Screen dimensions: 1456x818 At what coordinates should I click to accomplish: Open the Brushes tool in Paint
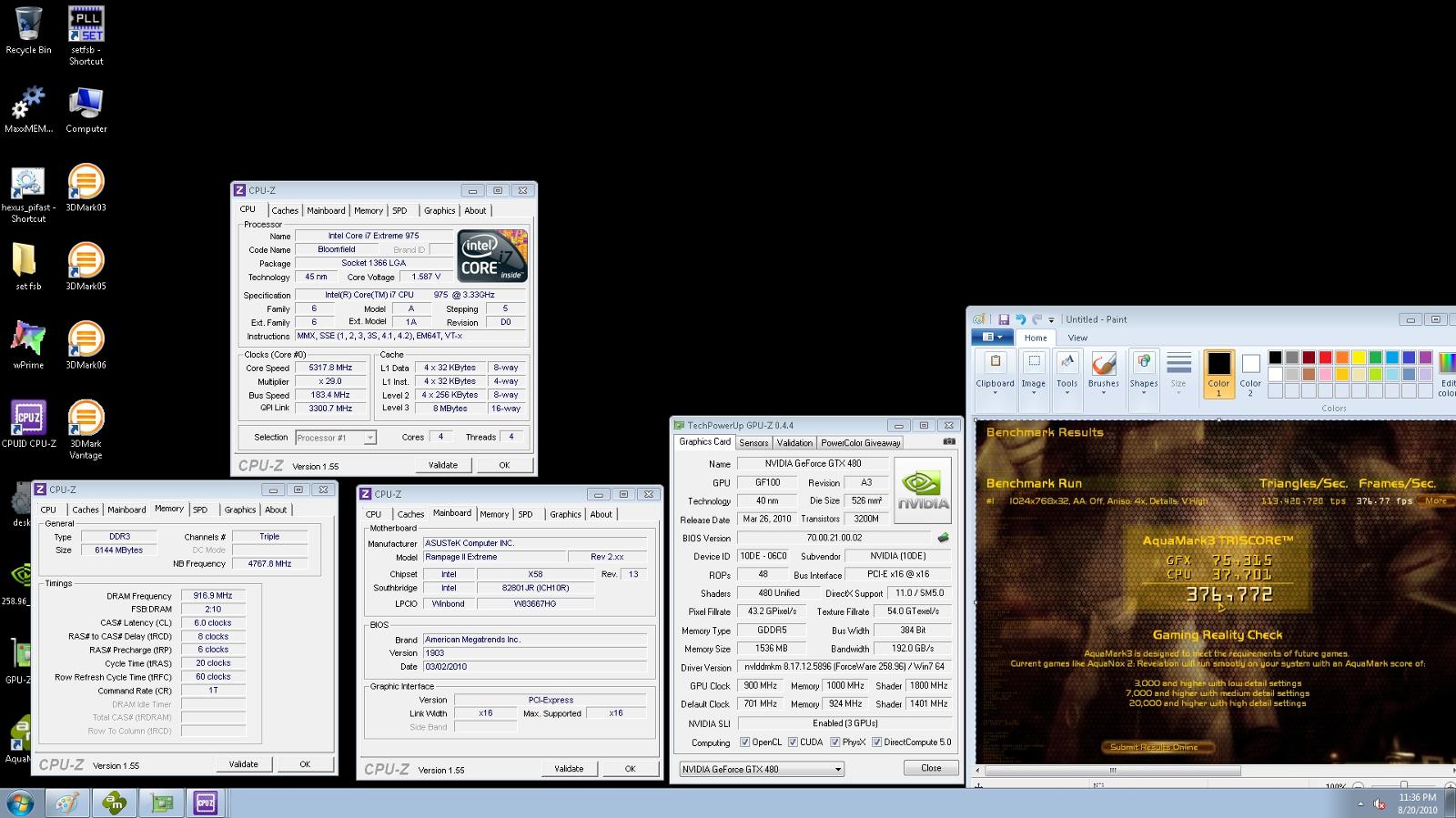tap(1103, 372)
